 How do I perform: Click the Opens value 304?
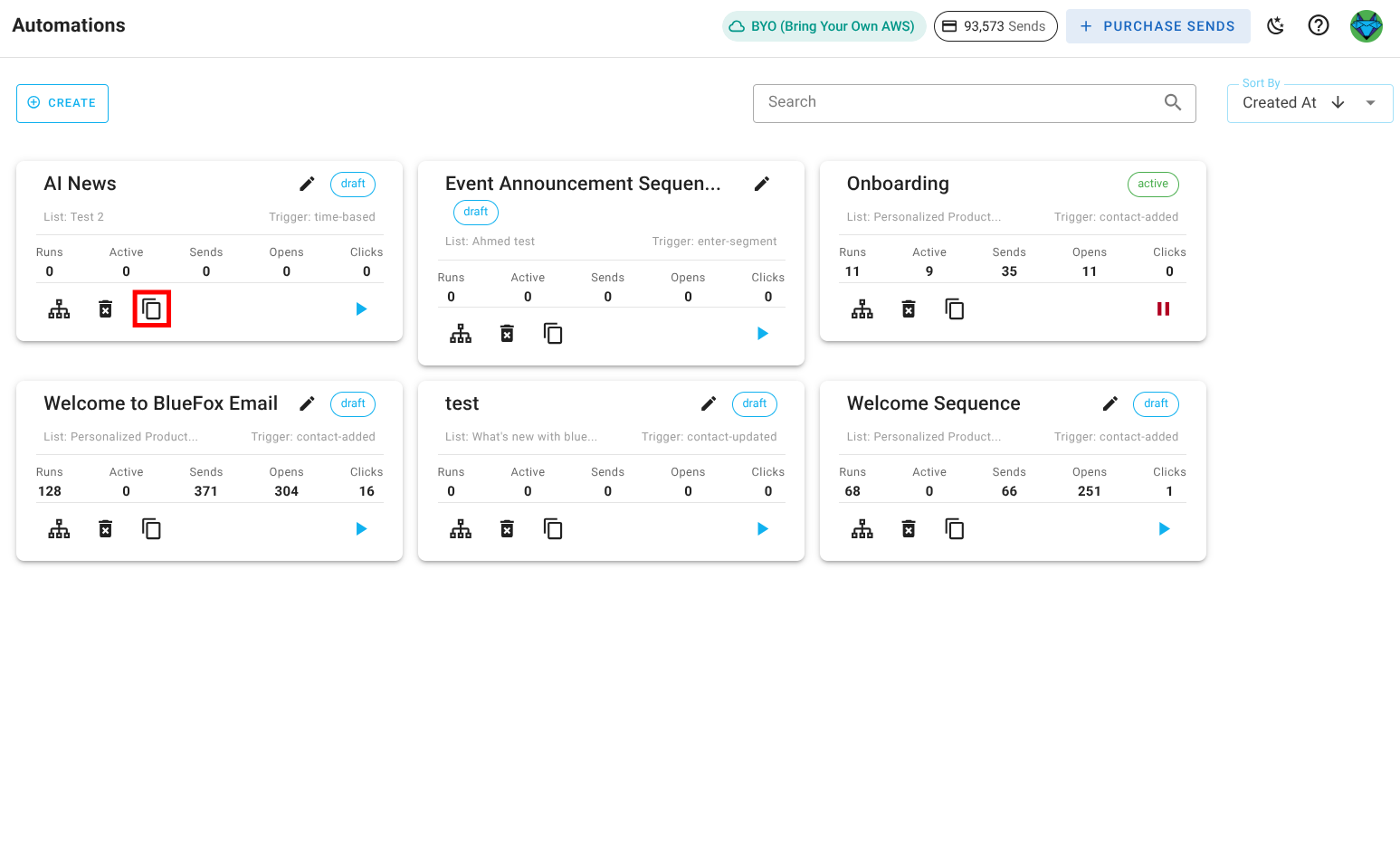(286, 491)
